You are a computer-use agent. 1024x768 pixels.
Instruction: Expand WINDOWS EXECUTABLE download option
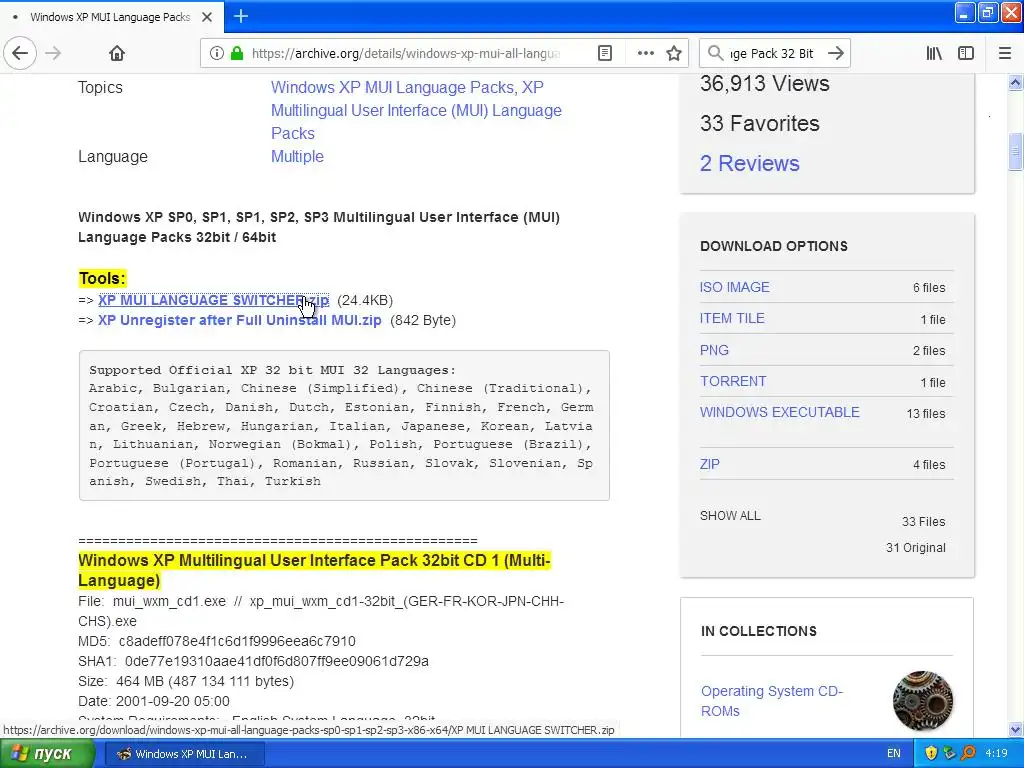[780, 412]
